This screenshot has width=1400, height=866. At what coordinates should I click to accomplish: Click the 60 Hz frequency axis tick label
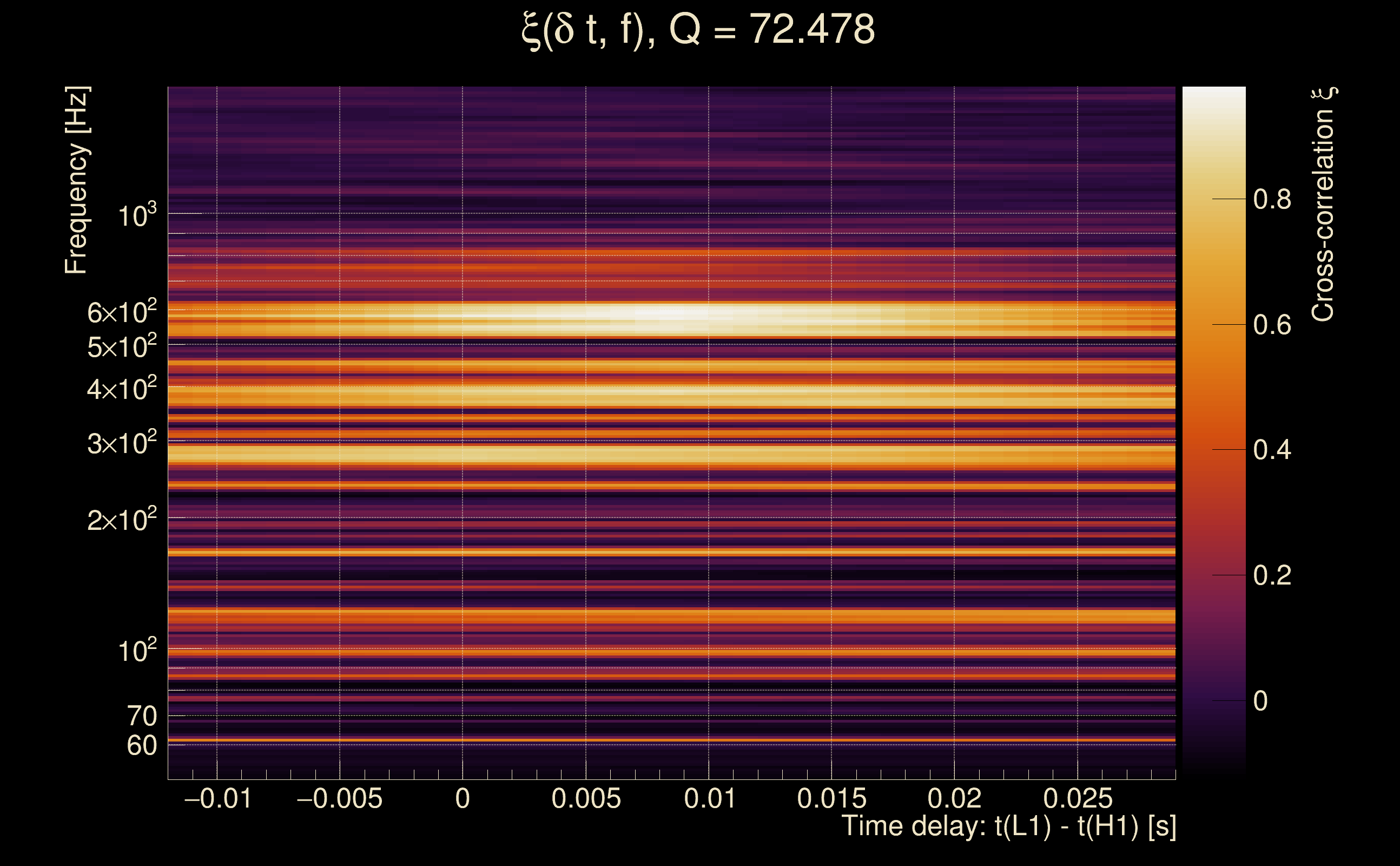click(141, 746)
